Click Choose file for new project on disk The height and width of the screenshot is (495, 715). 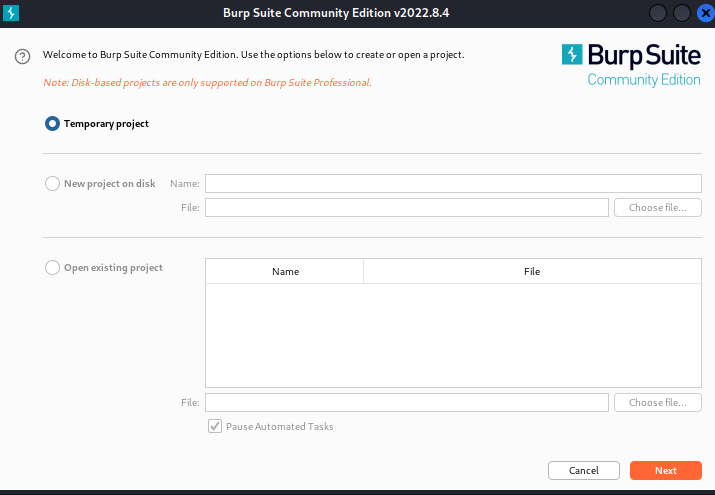658,207
